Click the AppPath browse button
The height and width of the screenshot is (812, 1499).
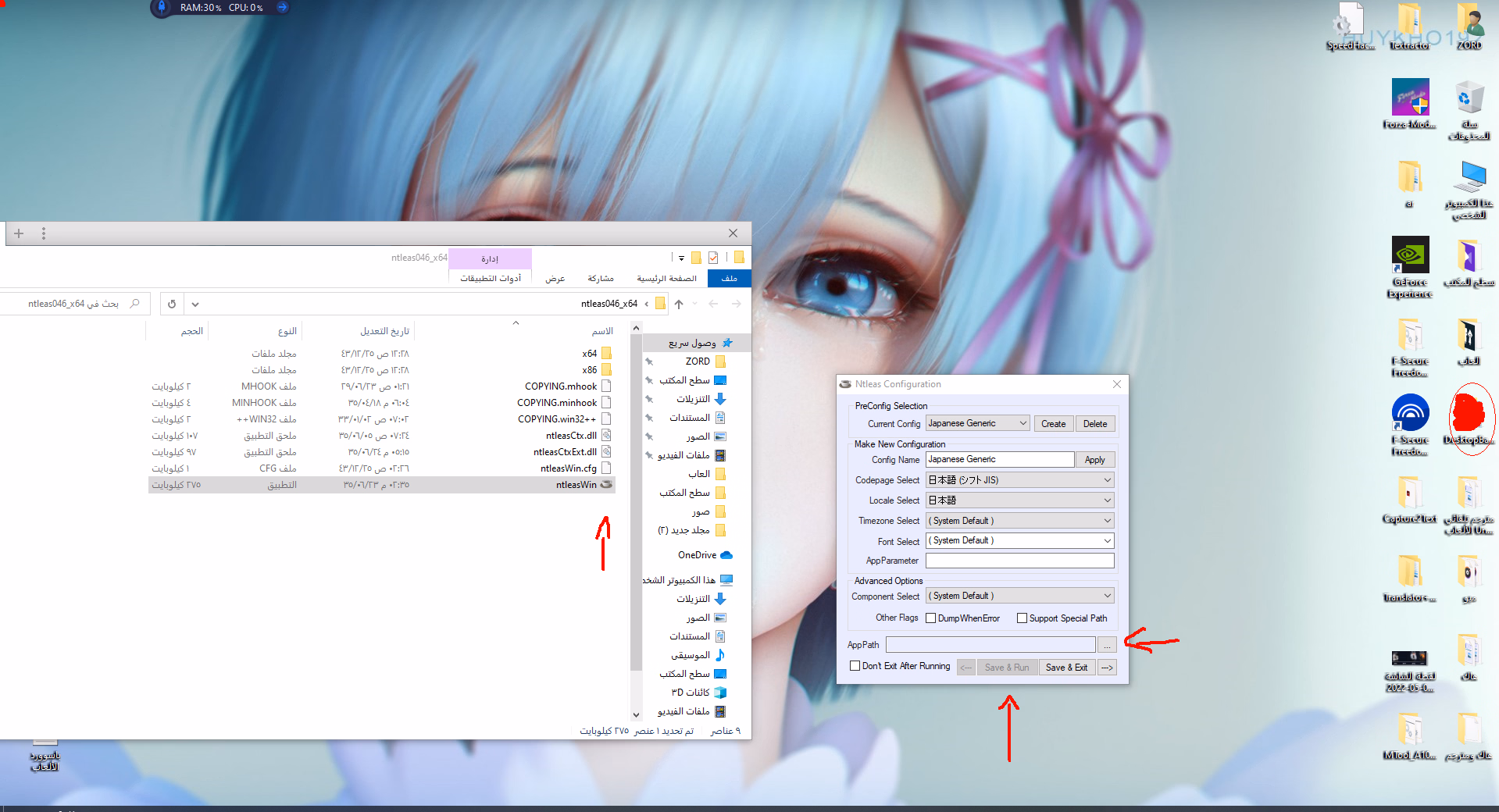1107,645
